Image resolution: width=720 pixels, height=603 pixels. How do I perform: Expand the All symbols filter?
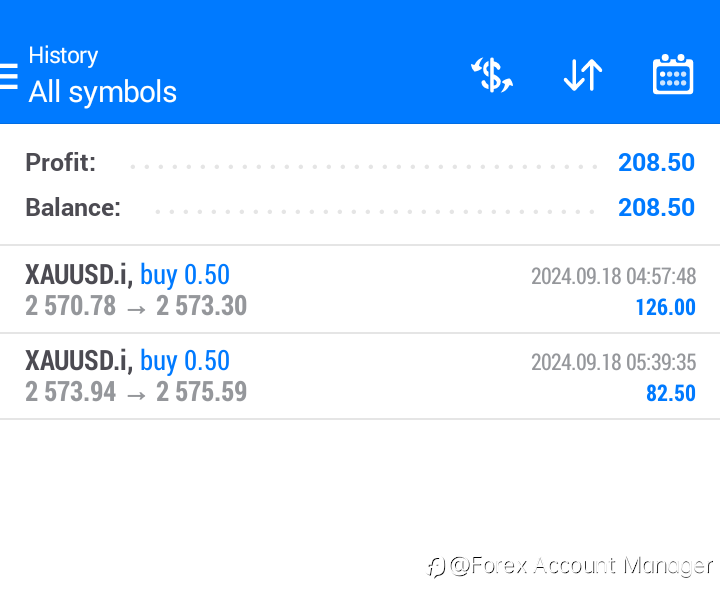[103, 92]
